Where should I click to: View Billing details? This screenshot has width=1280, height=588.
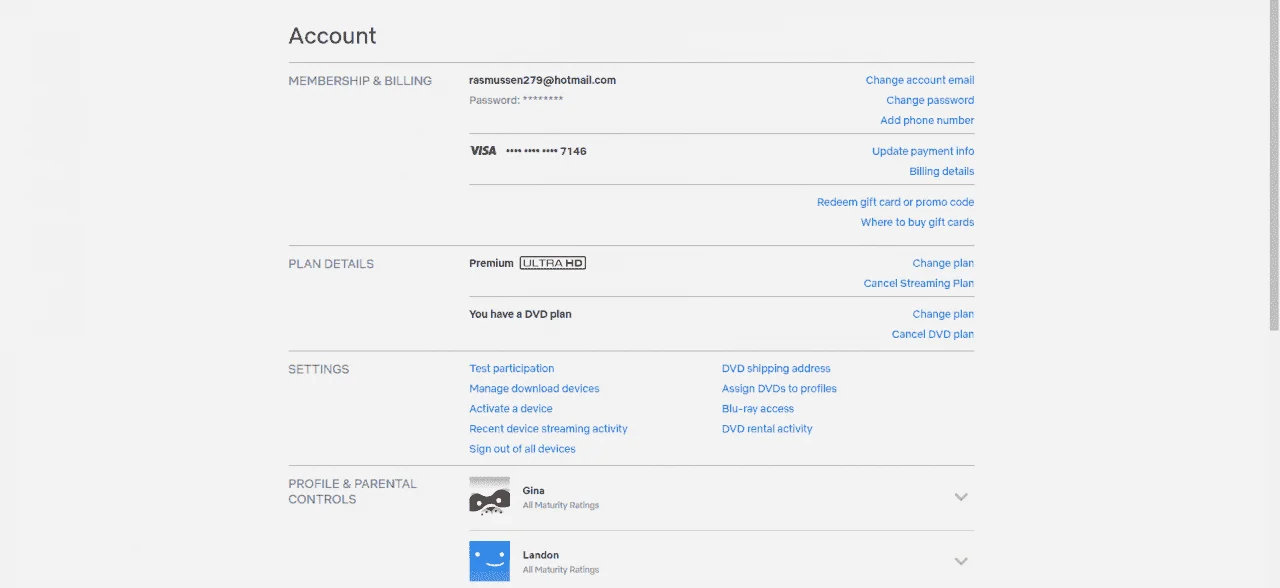941,171
